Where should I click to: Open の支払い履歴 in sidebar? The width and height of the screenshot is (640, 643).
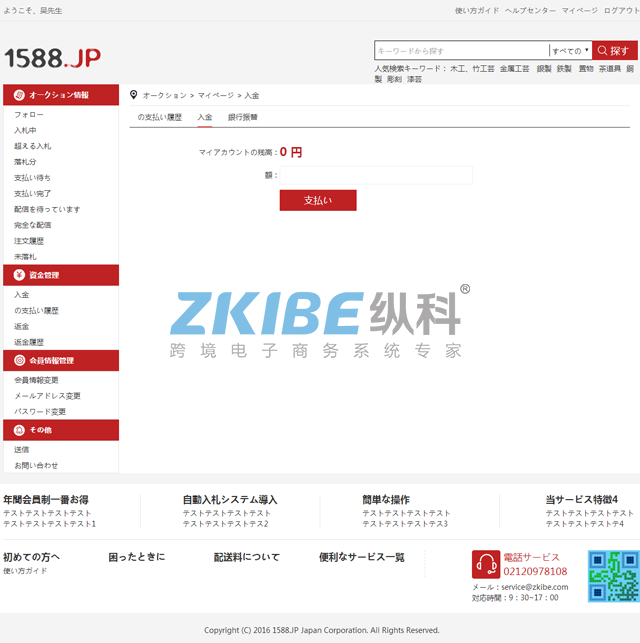[x=36, y=311]
